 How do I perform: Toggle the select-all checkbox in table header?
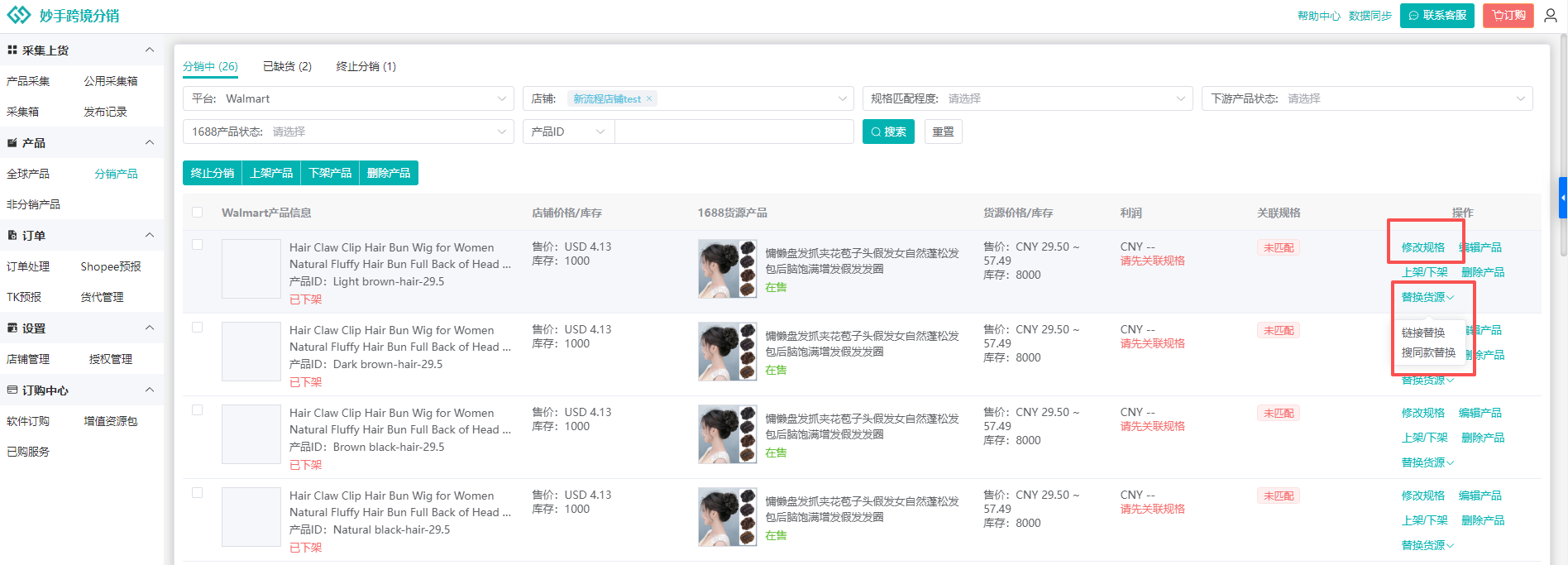coord(197,213)
